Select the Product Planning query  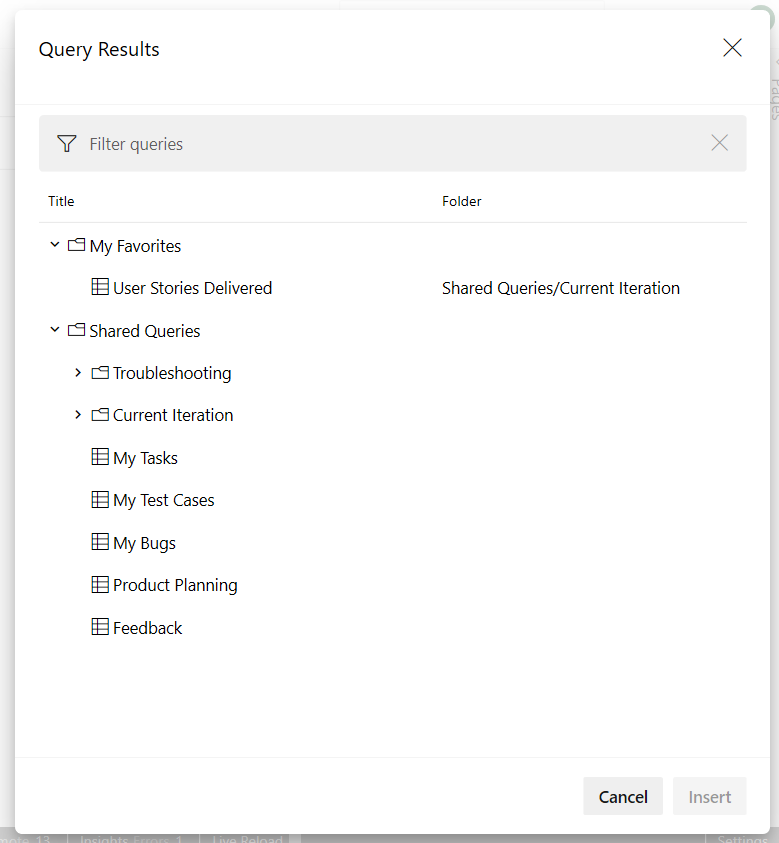pyautogui.click(x=175, y=585)
